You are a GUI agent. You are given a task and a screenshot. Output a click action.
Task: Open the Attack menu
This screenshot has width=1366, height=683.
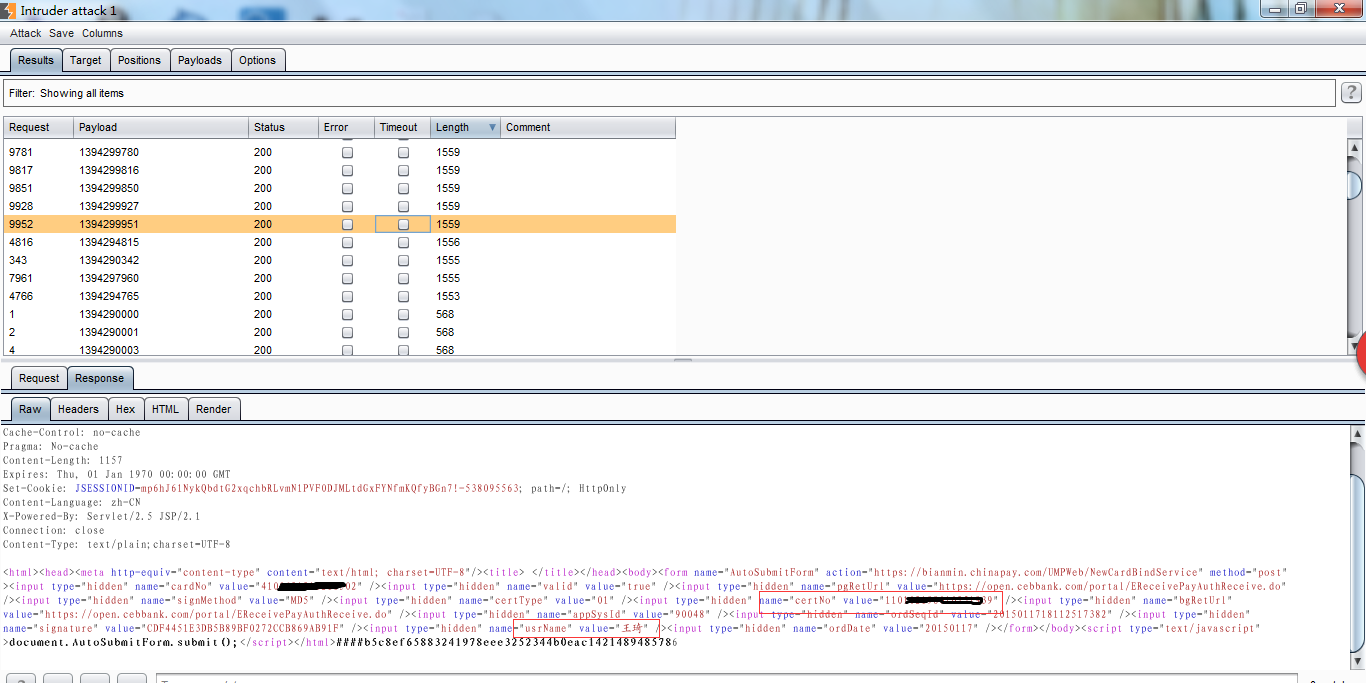(26, 33)
